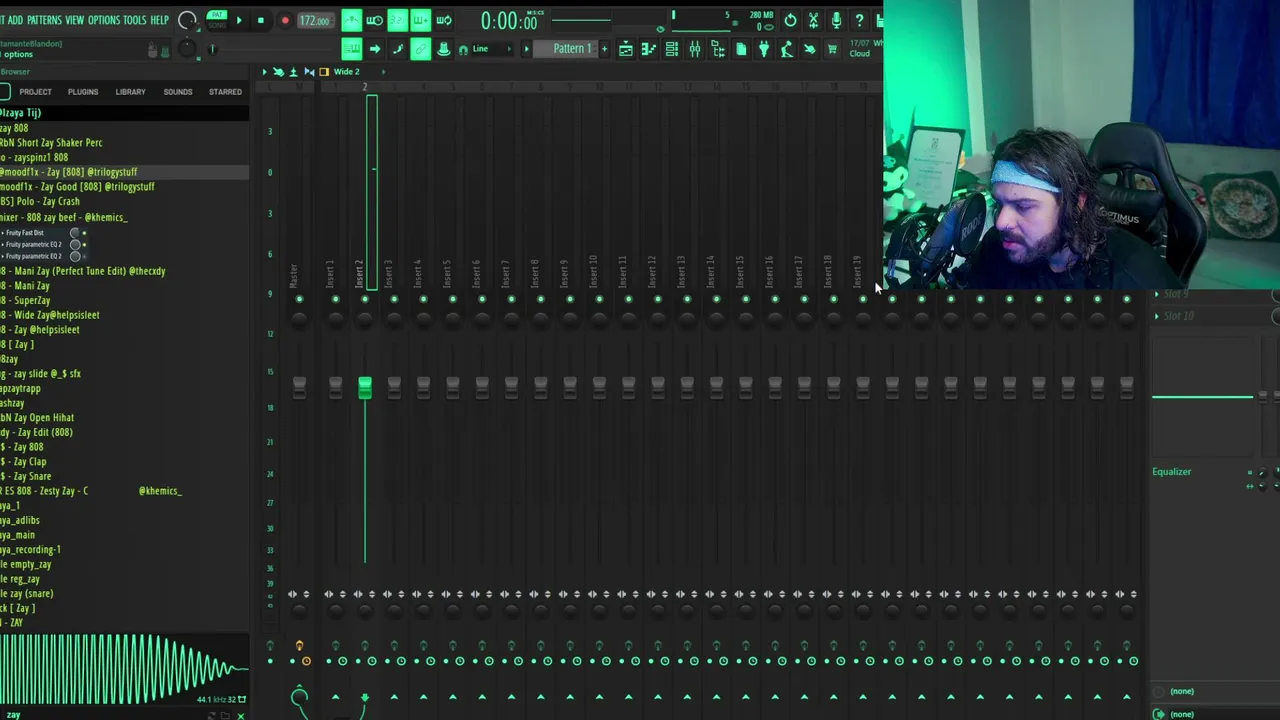1280x720 pixels.
Task: Switch to the PLUGINS browser tab
Action: 83,92
